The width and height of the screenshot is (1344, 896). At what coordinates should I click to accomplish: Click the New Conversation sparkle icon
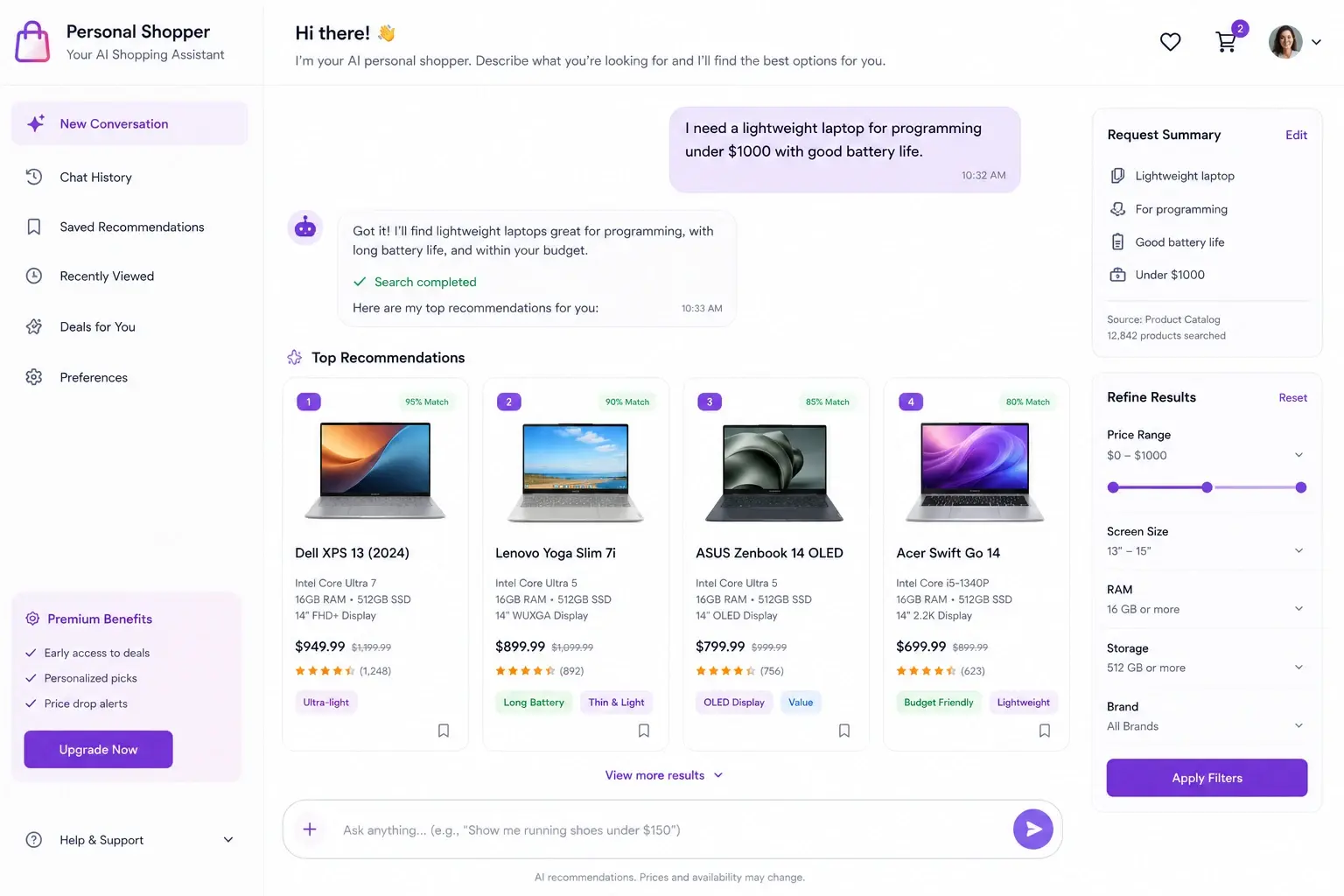(35, 123)
